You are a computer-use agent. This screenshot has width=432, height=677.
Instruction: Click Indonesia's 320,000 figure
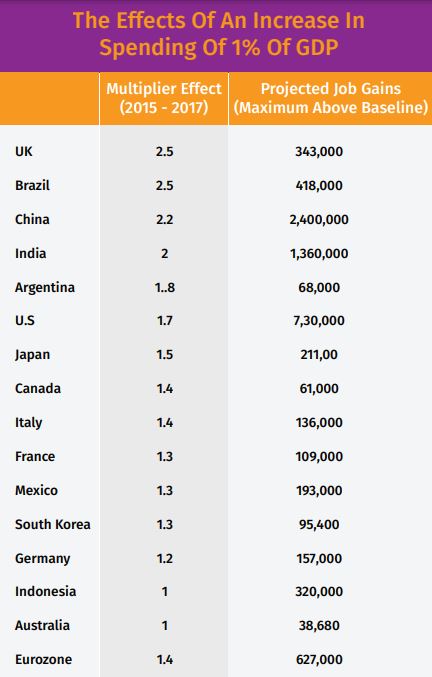click(319, 592)
